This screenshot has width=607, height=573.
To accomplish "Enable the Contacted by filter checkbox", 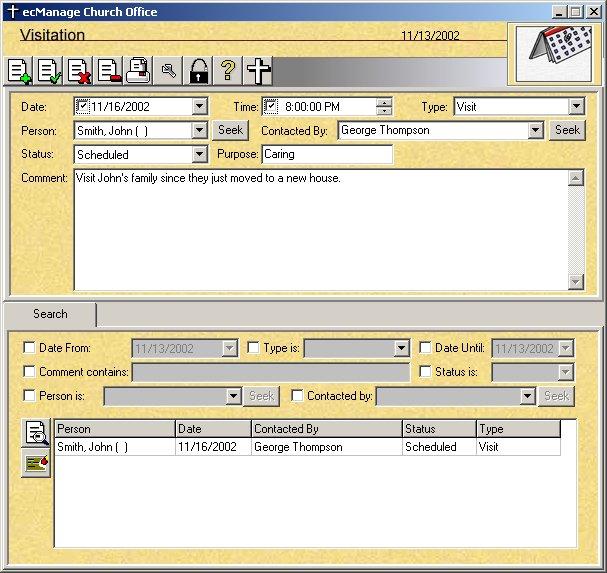I will (x=297, y=396).
